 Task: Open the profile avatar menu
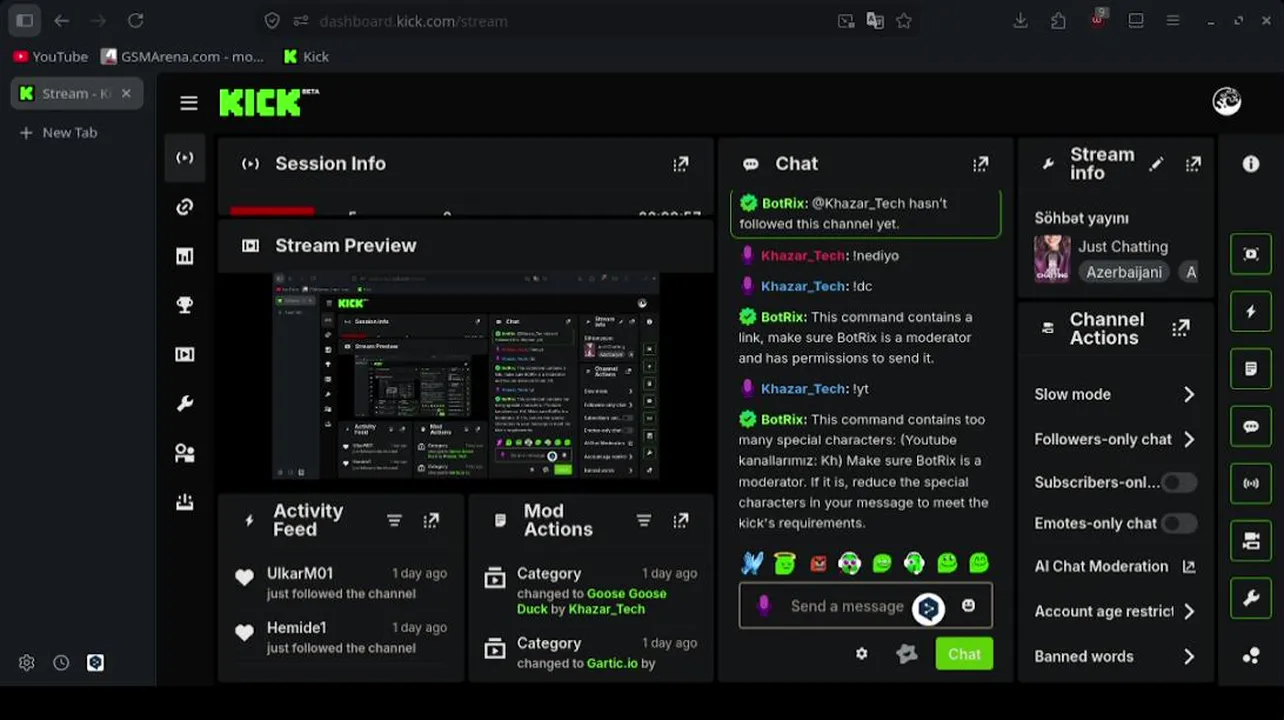coord(1227,101)
